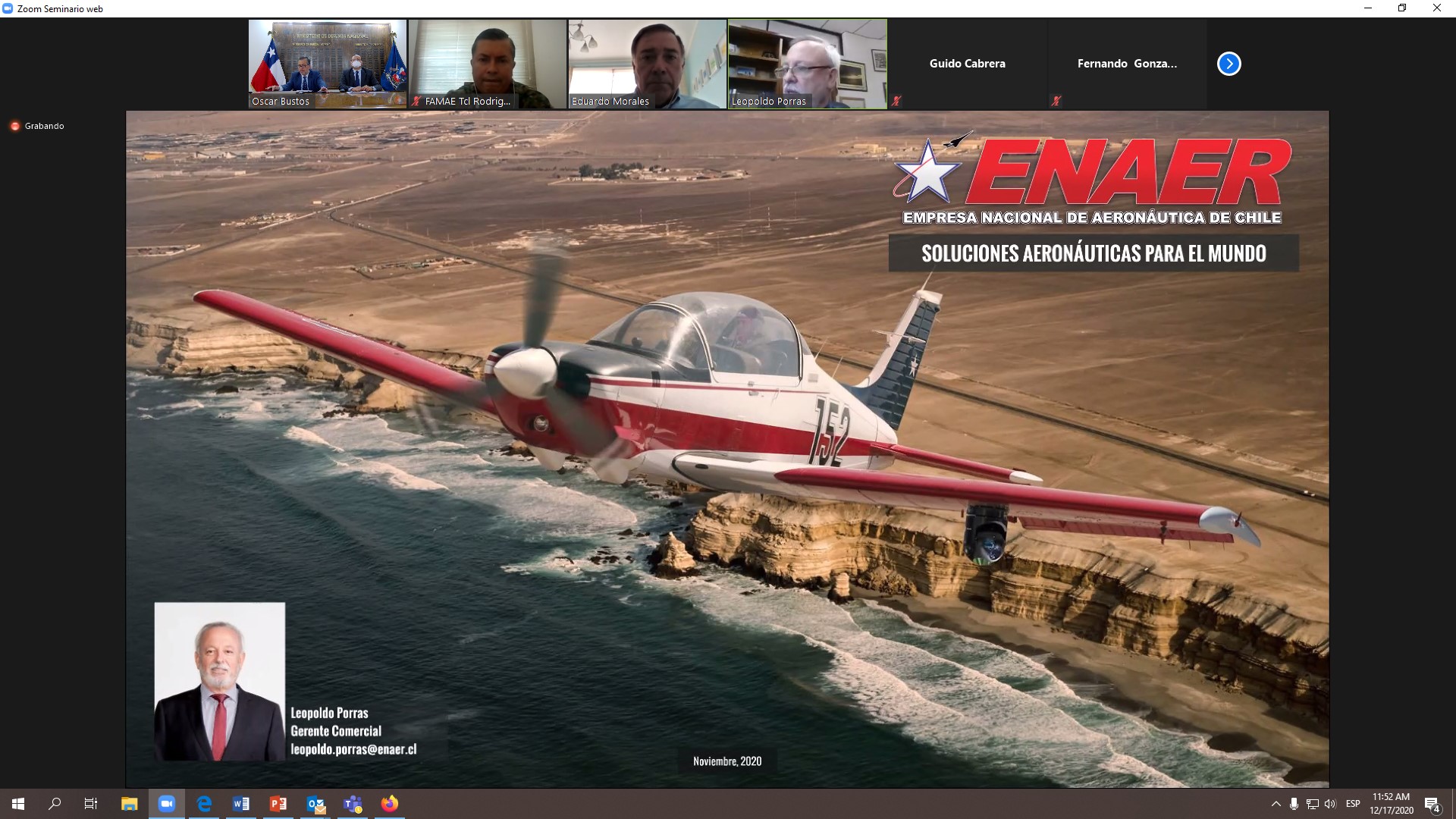Click Zoom Seminario web window icon
The width and height of the screenshot is (1456, 819).
pos(8,8)
